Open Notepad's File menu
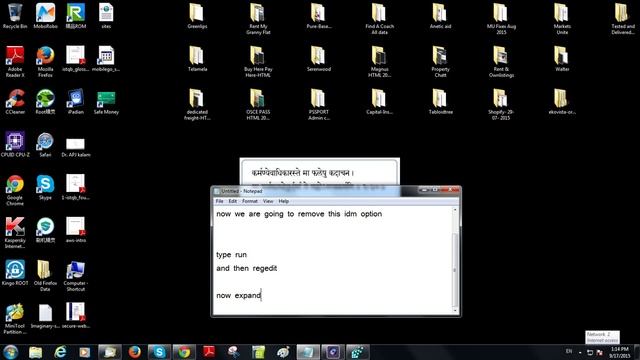The height and width of the screenshot is (360, 640). [x=219, y=201]
